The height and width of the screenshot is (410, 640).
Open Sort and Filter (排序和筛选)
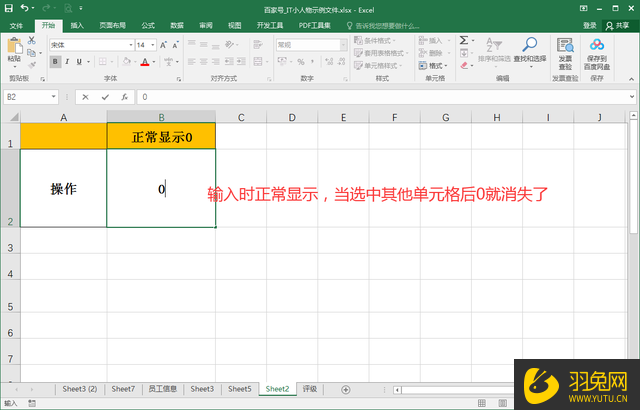point(494,51)
